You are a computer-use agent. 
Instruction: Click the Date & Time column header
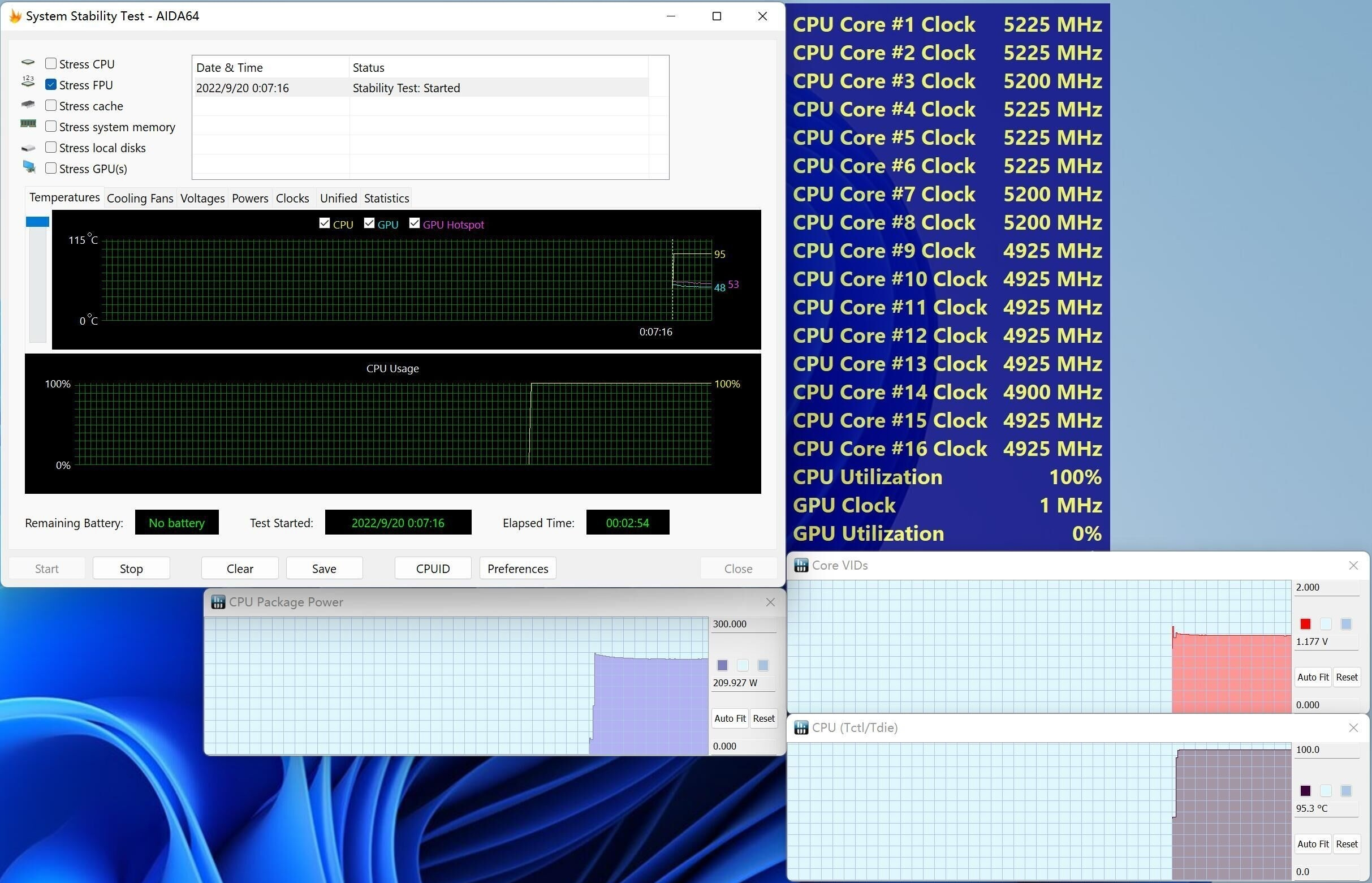271,67
